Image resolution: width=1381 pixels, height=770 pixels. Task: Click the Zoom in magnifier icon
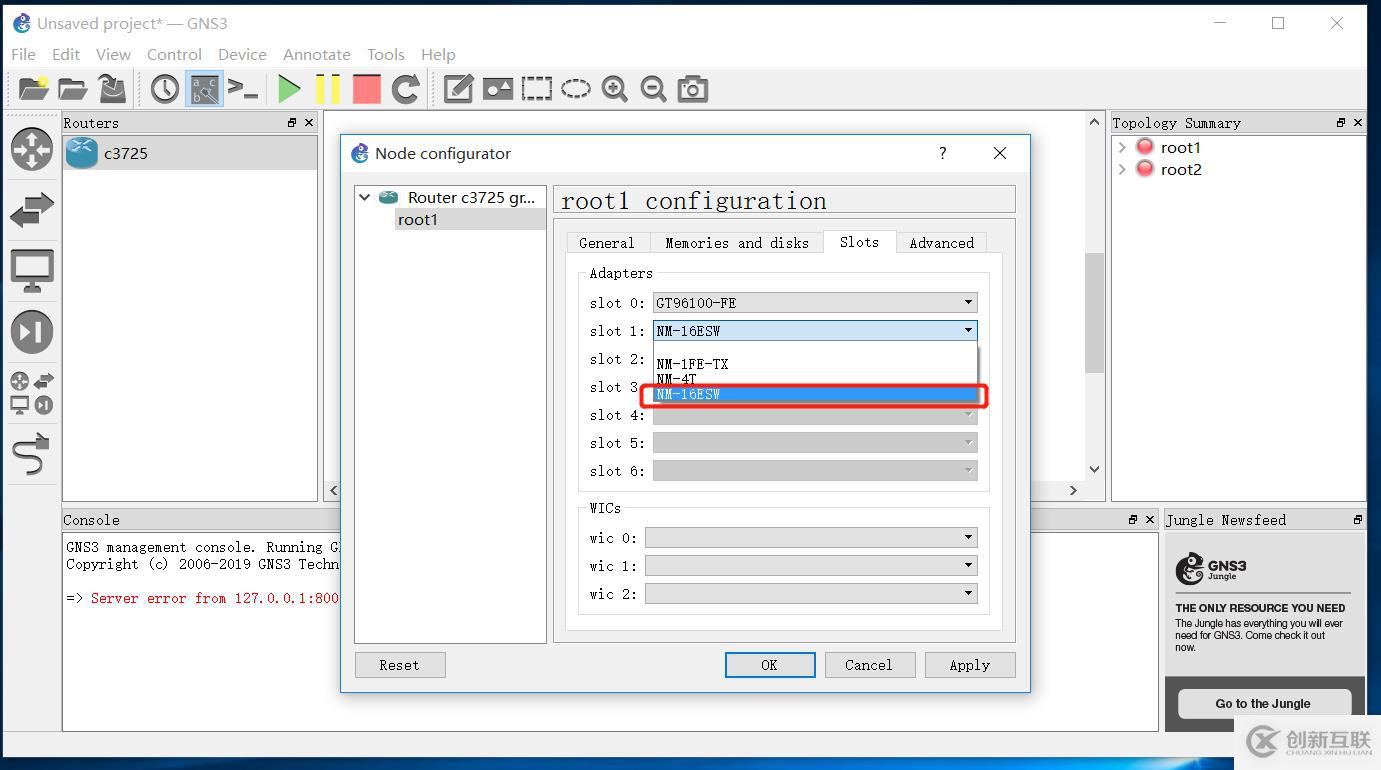[x=615, y=89]
